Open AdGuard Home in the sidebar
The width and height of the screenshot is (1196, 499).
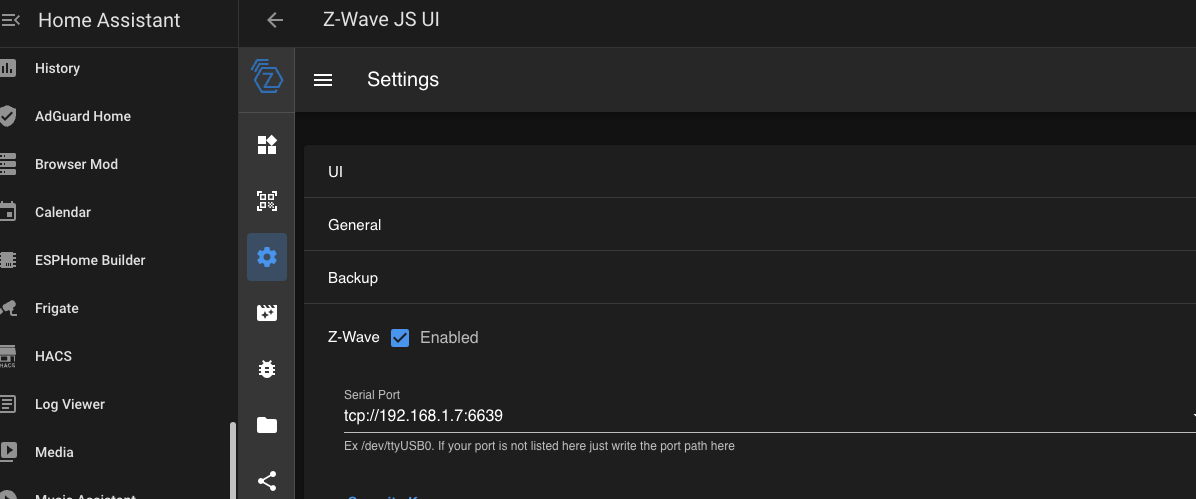coord(83,116)
